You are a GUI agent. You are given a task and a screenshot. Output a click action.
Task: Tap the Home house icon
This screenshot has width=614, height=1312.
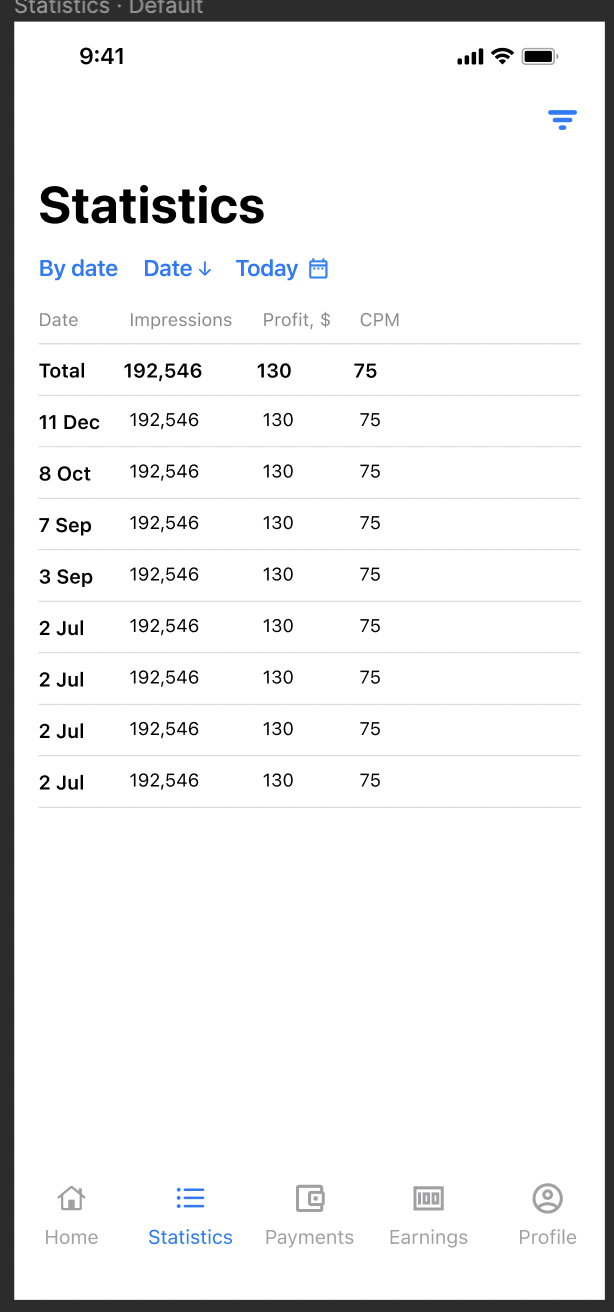(x=71, y=1198)
